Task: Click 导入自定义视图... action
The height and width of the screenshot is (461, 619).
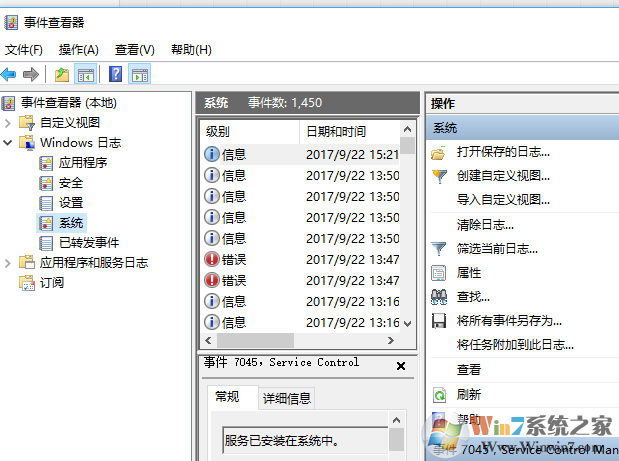Action: coord(503,200)
